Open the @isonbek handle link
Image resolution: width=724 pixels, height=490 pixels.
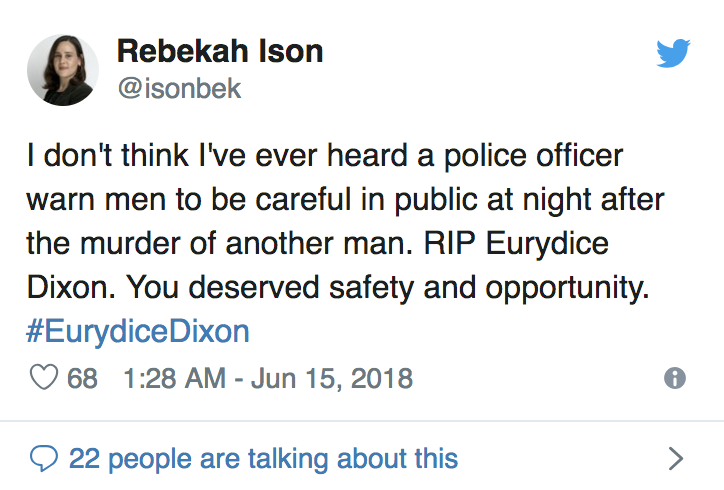[180, 88]
